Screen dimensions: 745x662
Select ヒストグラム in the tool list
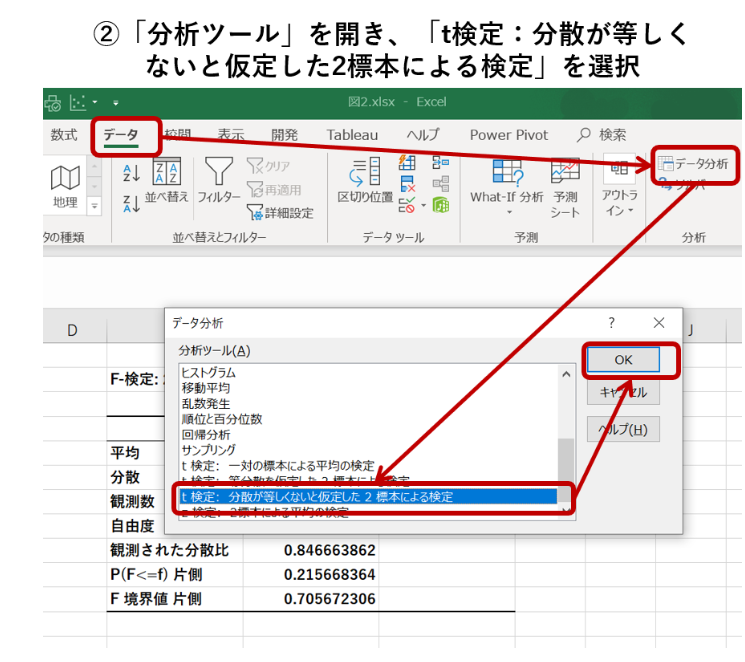pyautogui.click(x=369, y=373)
